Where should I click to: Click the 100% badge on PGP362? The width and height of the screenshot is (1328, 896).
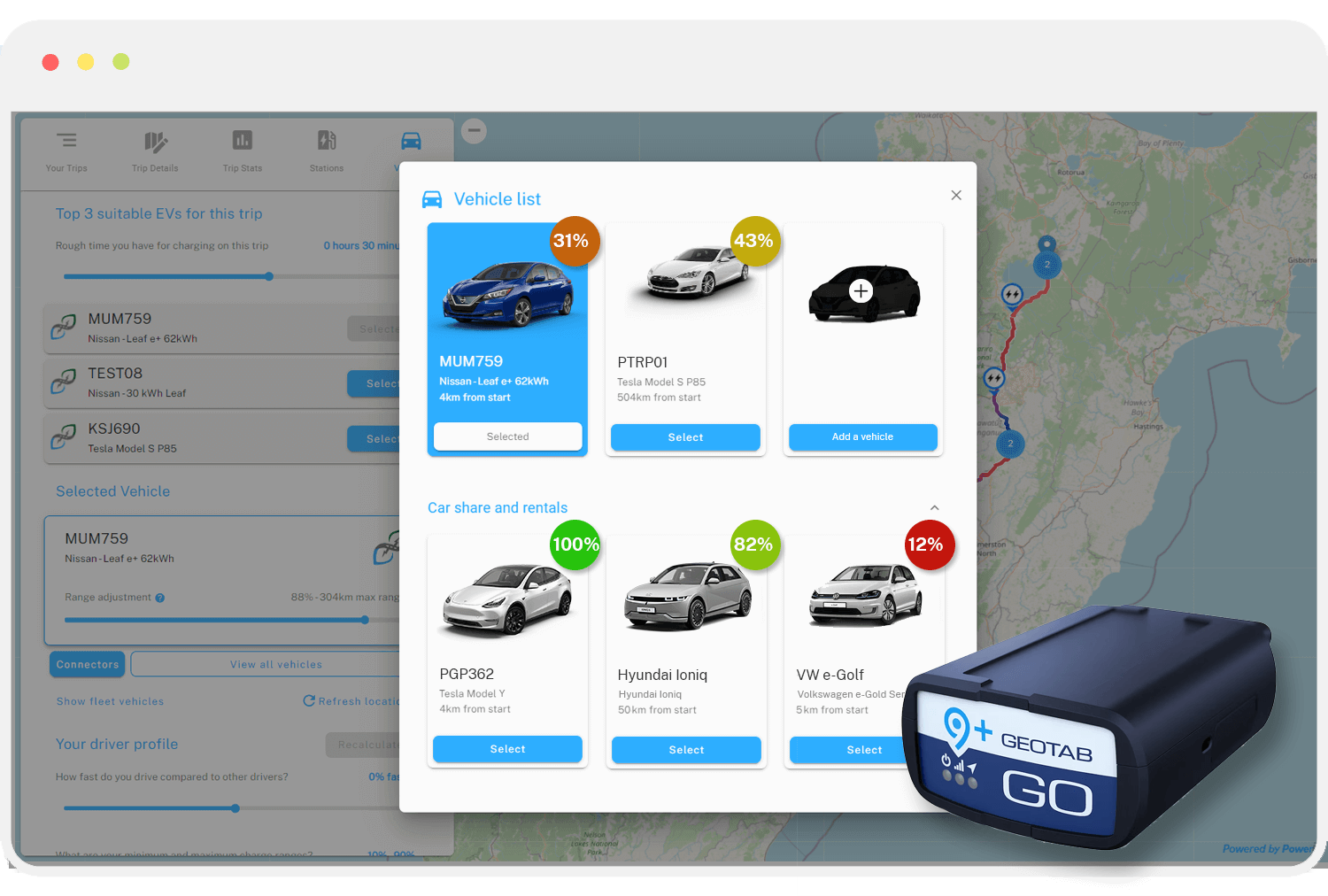coord(575,545)
